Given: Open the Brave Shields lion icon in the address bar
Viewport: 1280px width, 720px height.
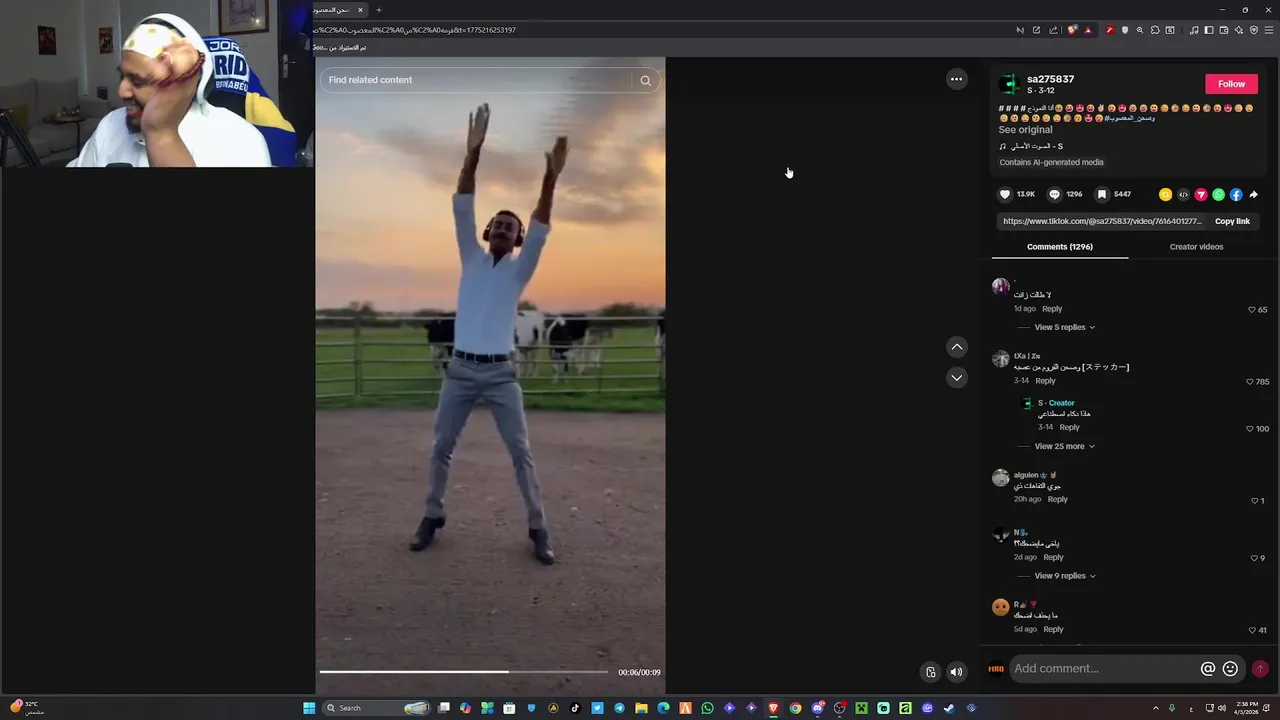Looking at the screenshot, I should (x=1072, y=30).
